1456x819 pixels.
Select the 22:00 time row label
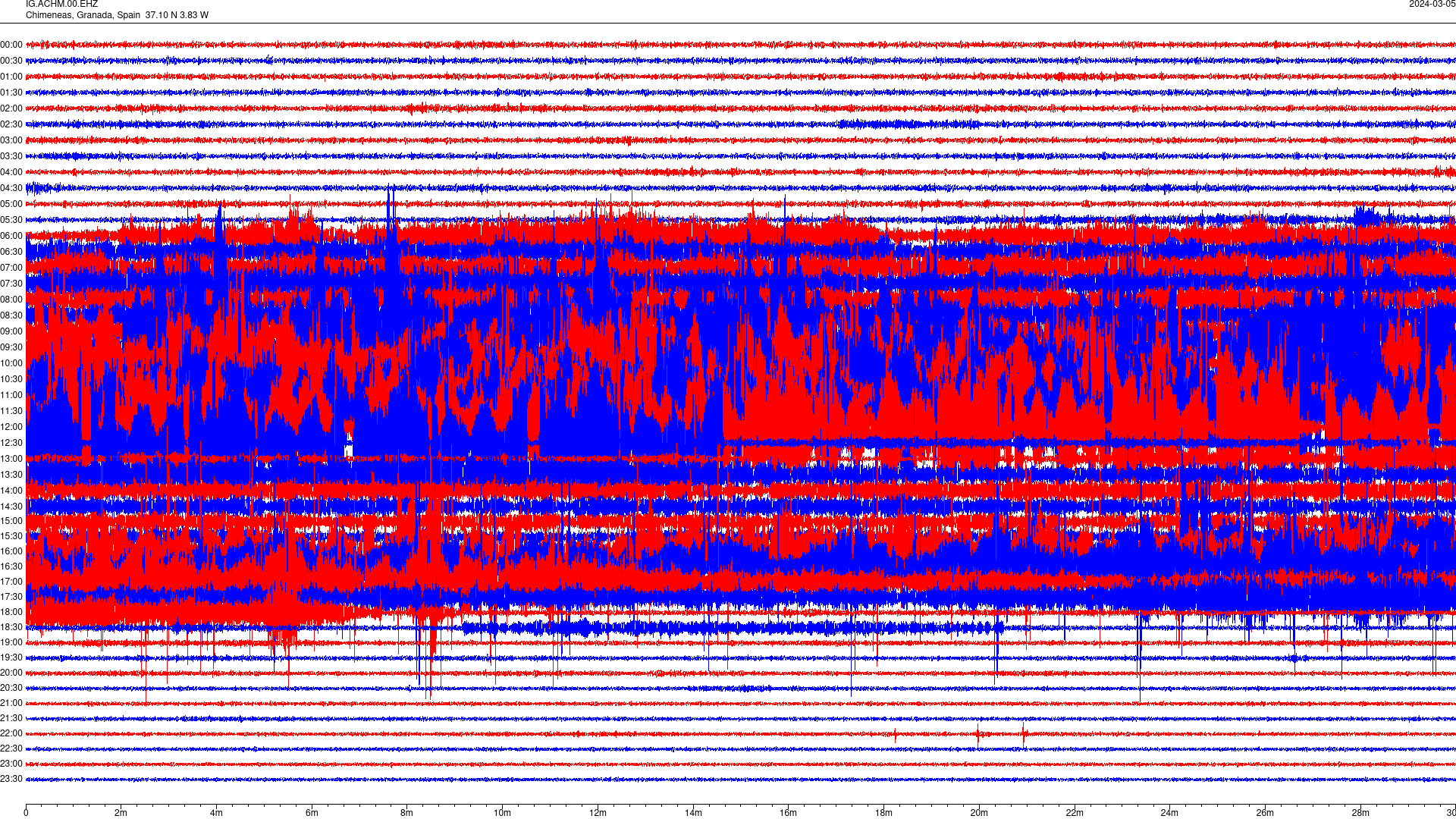click(x=11, y=733)
